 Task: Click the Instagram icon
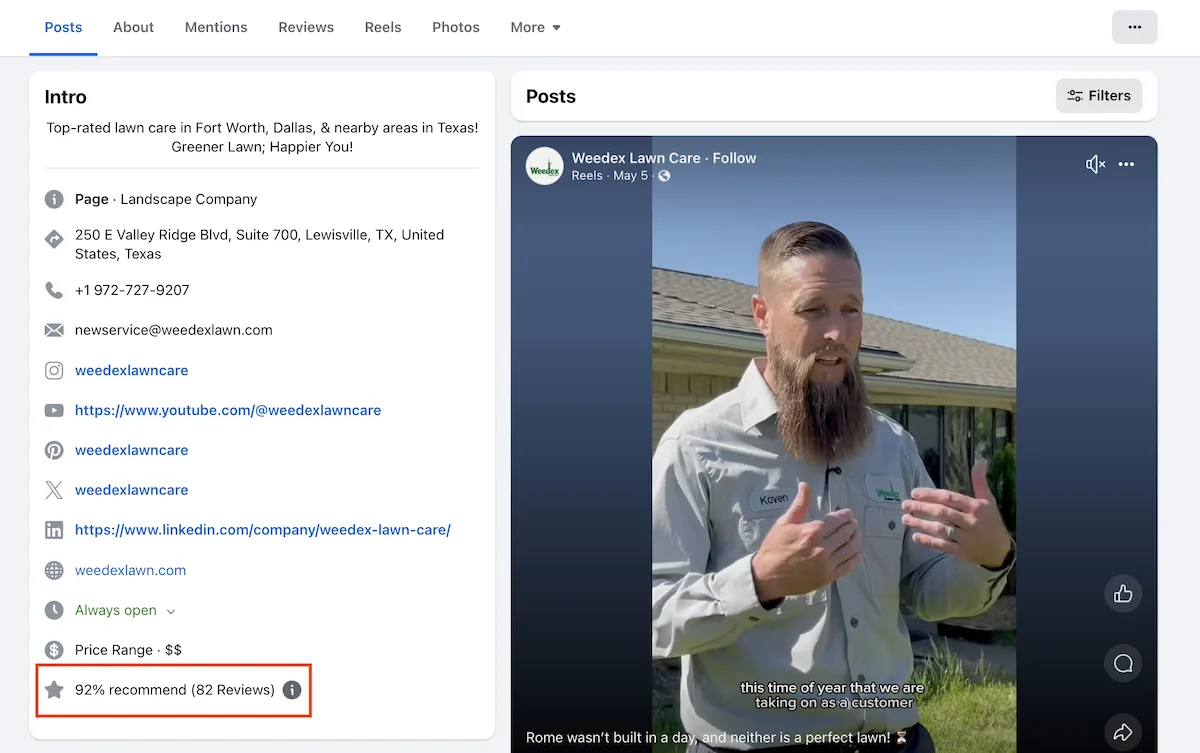(x=54, y=370)
